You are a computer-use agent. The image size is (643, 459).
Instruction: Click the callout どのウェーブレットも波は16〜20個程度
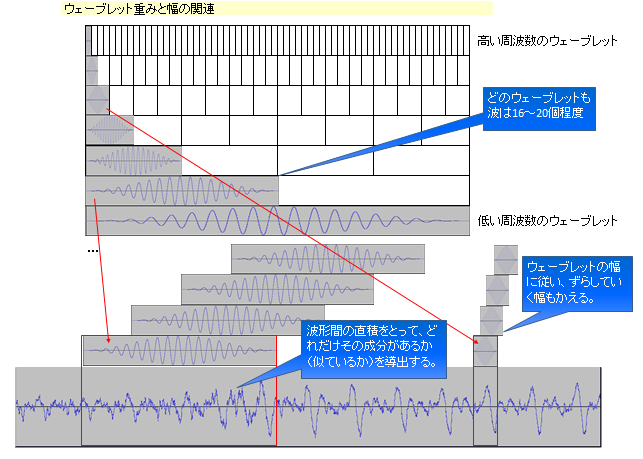(x=539, y=109)
